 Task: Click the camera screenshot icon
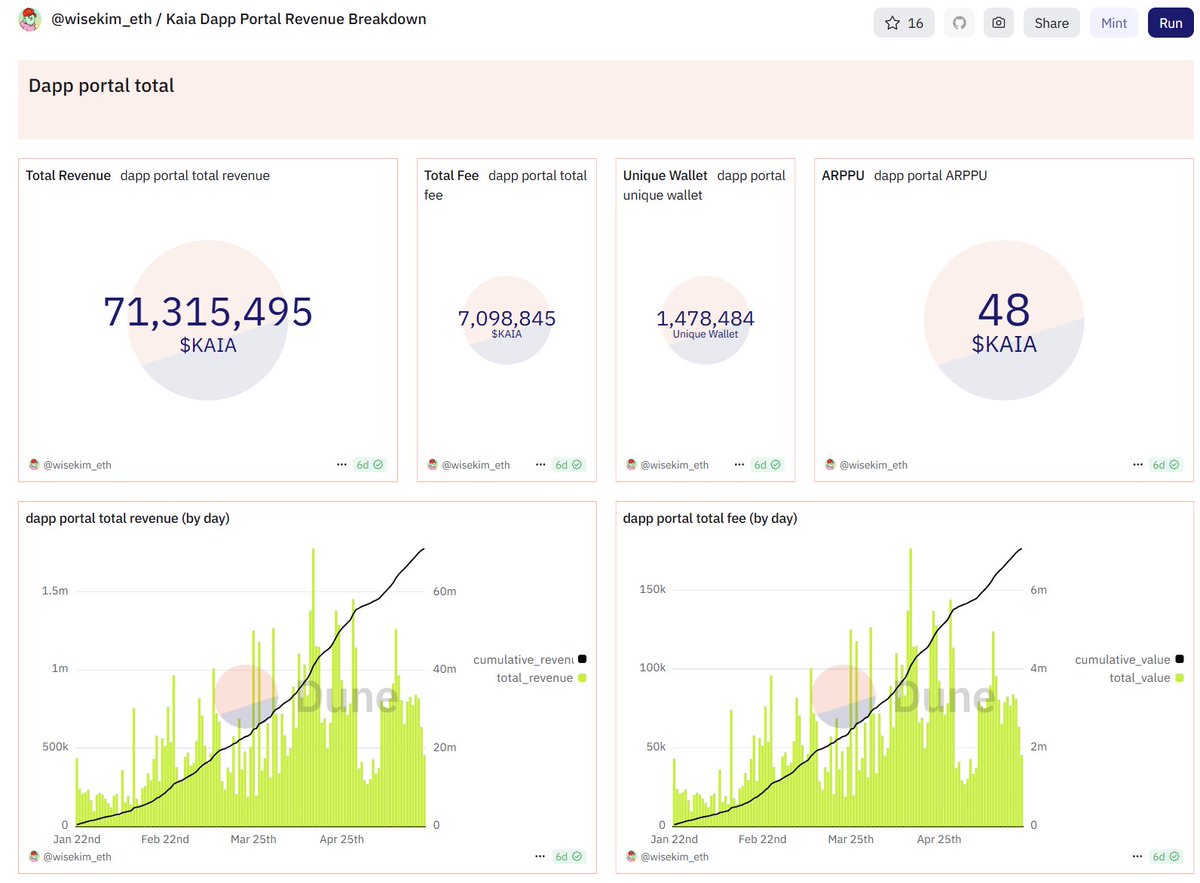click(998, 23)
